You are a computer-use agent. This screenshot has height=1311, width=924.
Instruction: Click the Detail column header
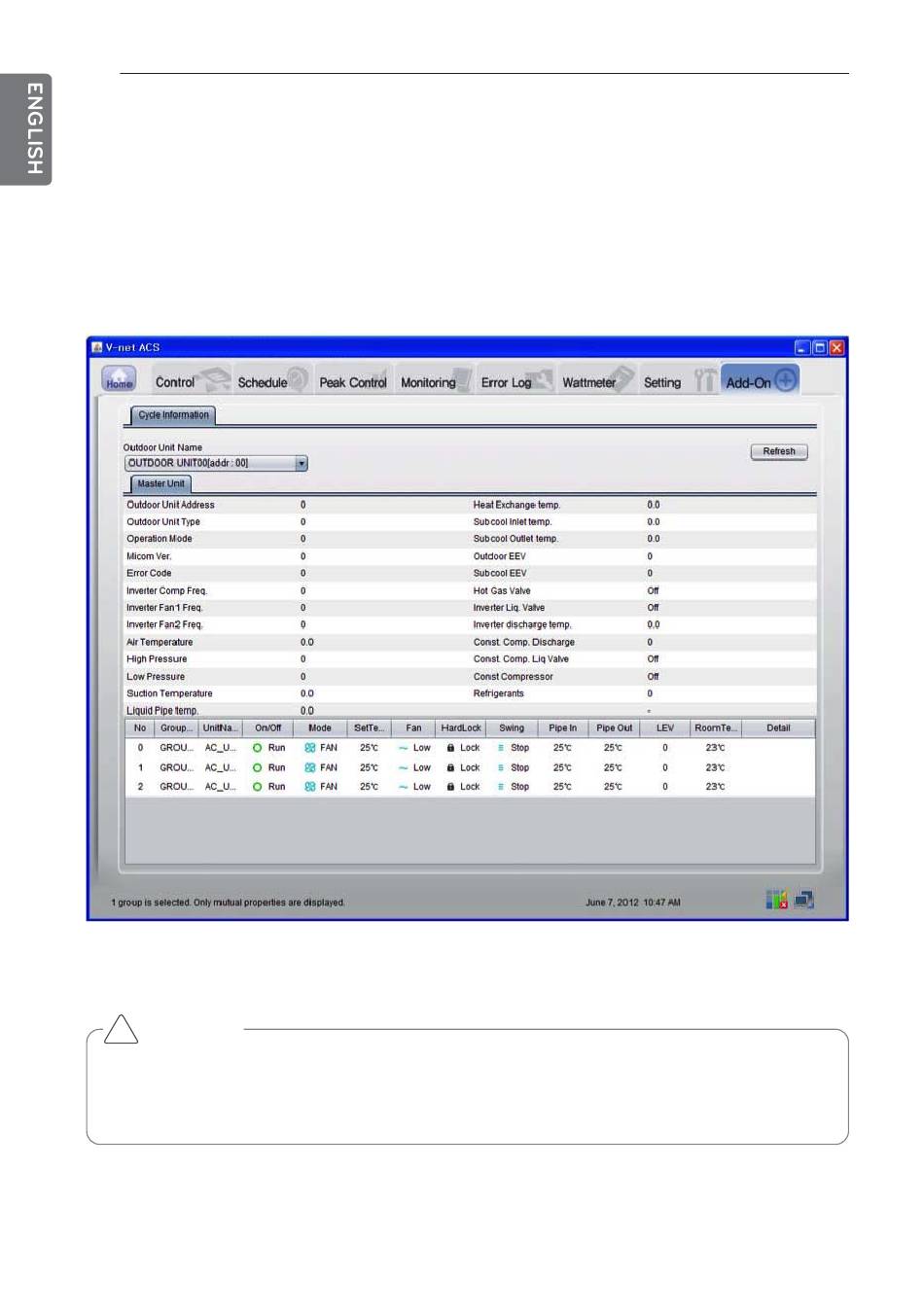[x=778, y=728]
